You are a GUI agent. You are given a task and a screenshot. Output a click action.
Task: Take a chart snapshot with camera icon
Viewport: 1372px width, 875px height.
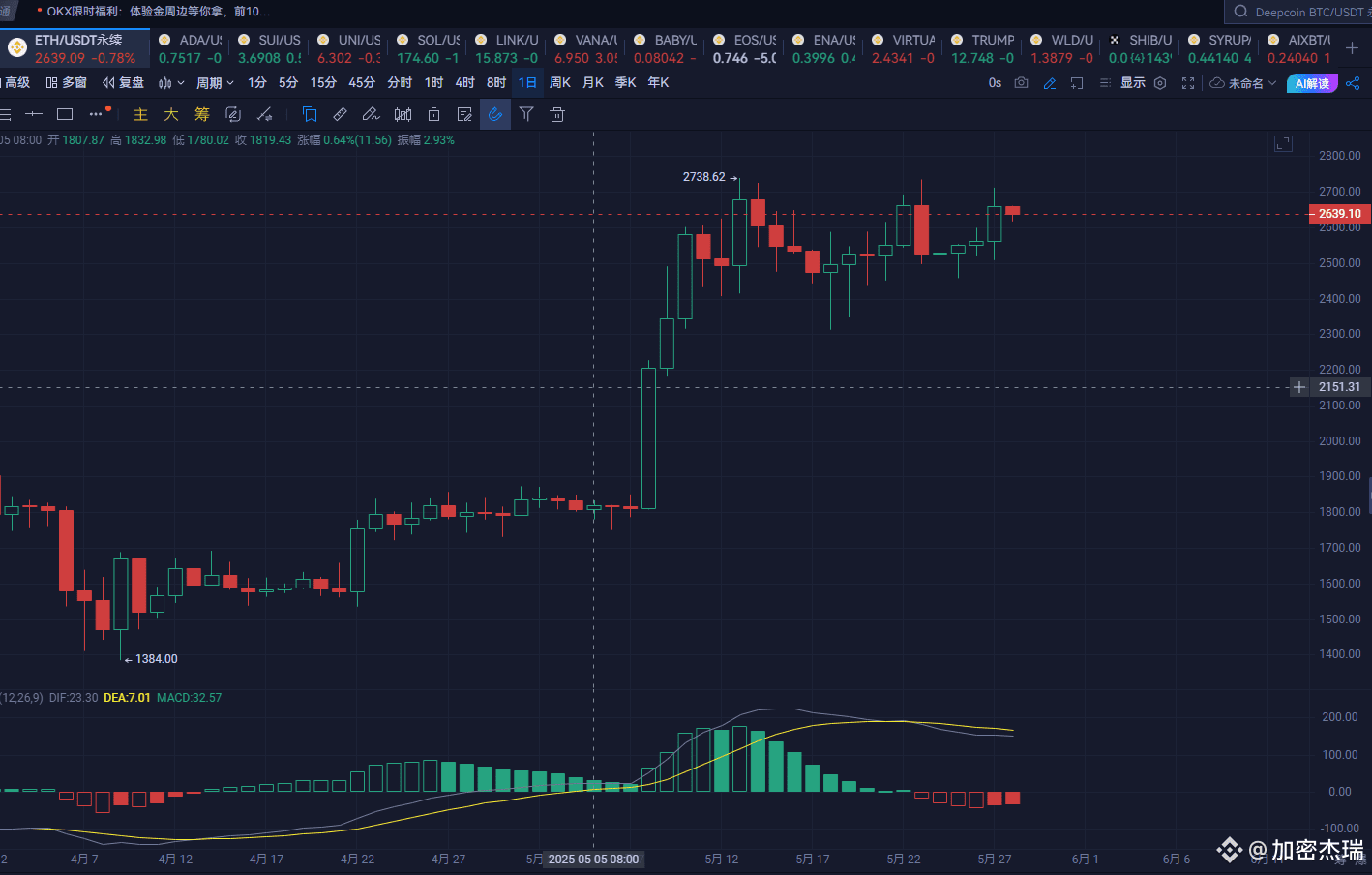(x=1021, y=83)
